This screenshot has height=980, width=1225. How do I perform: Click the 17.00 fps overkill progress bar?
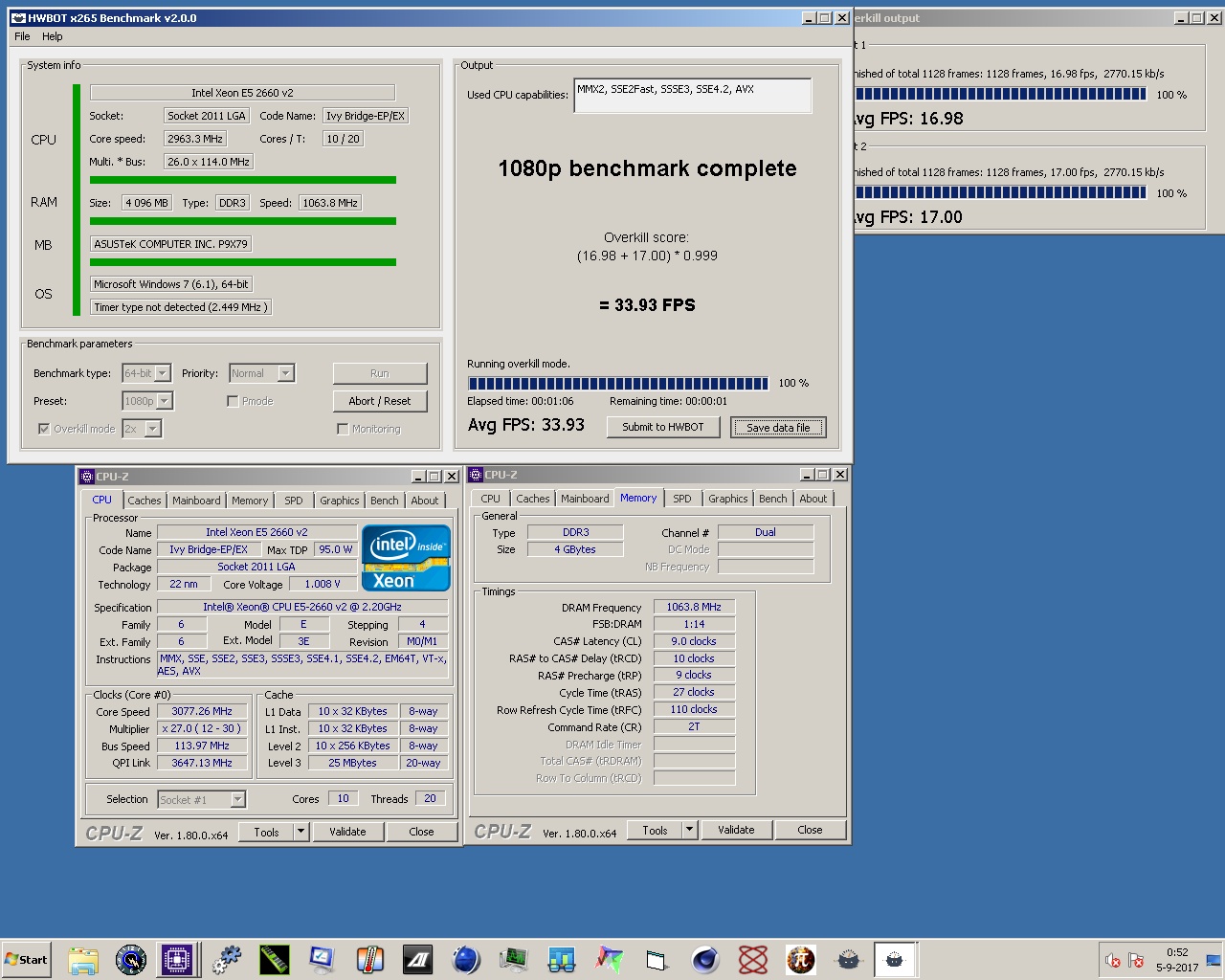tap(1000, 192)
